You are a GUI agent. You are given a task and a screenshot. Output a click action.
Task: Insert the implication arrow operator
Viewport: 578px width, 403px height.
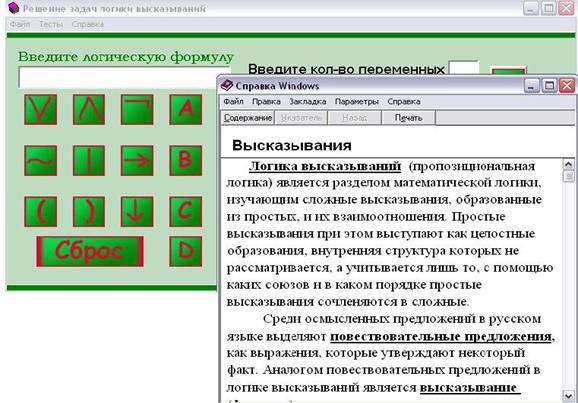[x=137, y=160]
